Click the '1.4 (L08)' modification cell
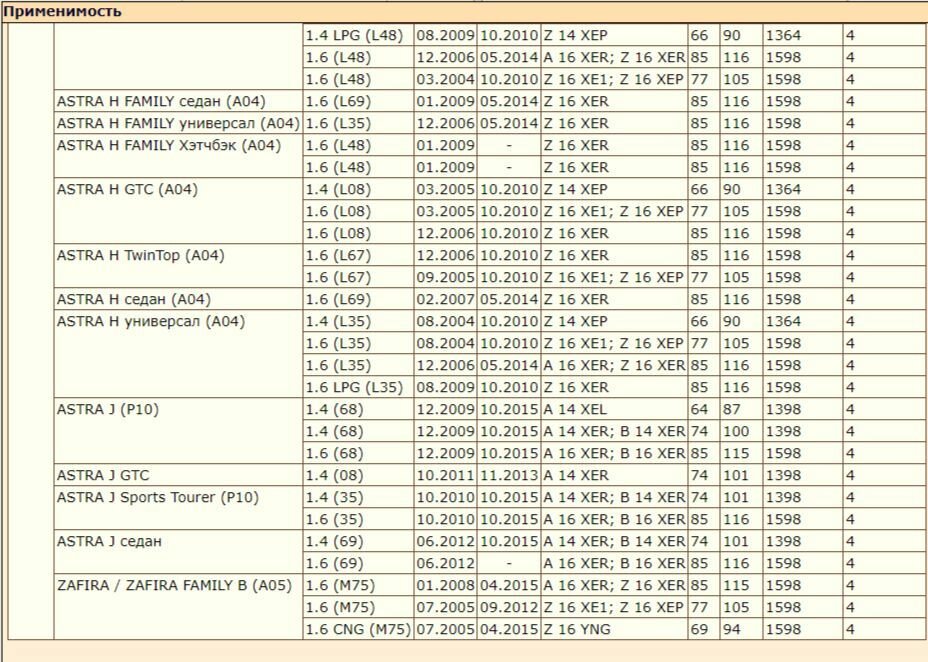The width and height of the screenshot is (928, 662). click(358, 189)
